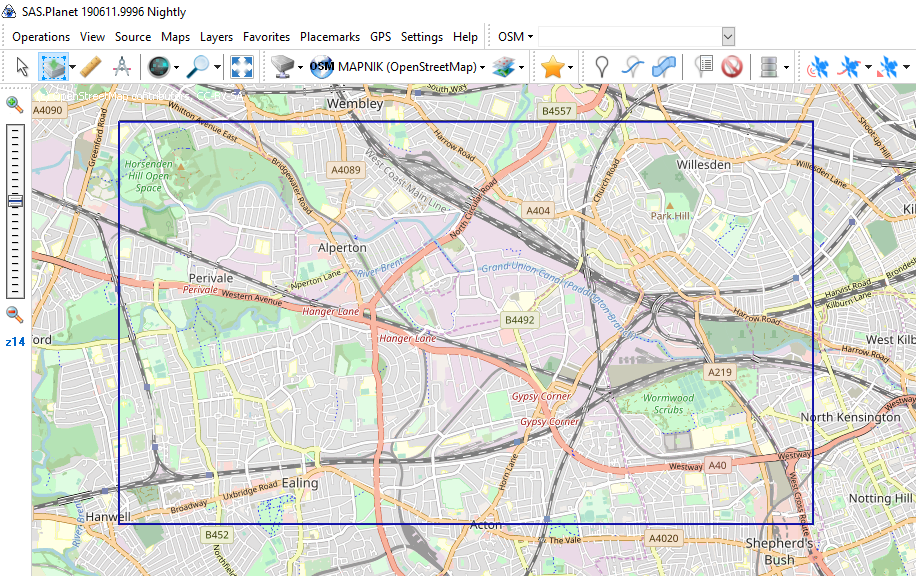Add a new polygon placemark
The image size is (916, 576).
664,67
